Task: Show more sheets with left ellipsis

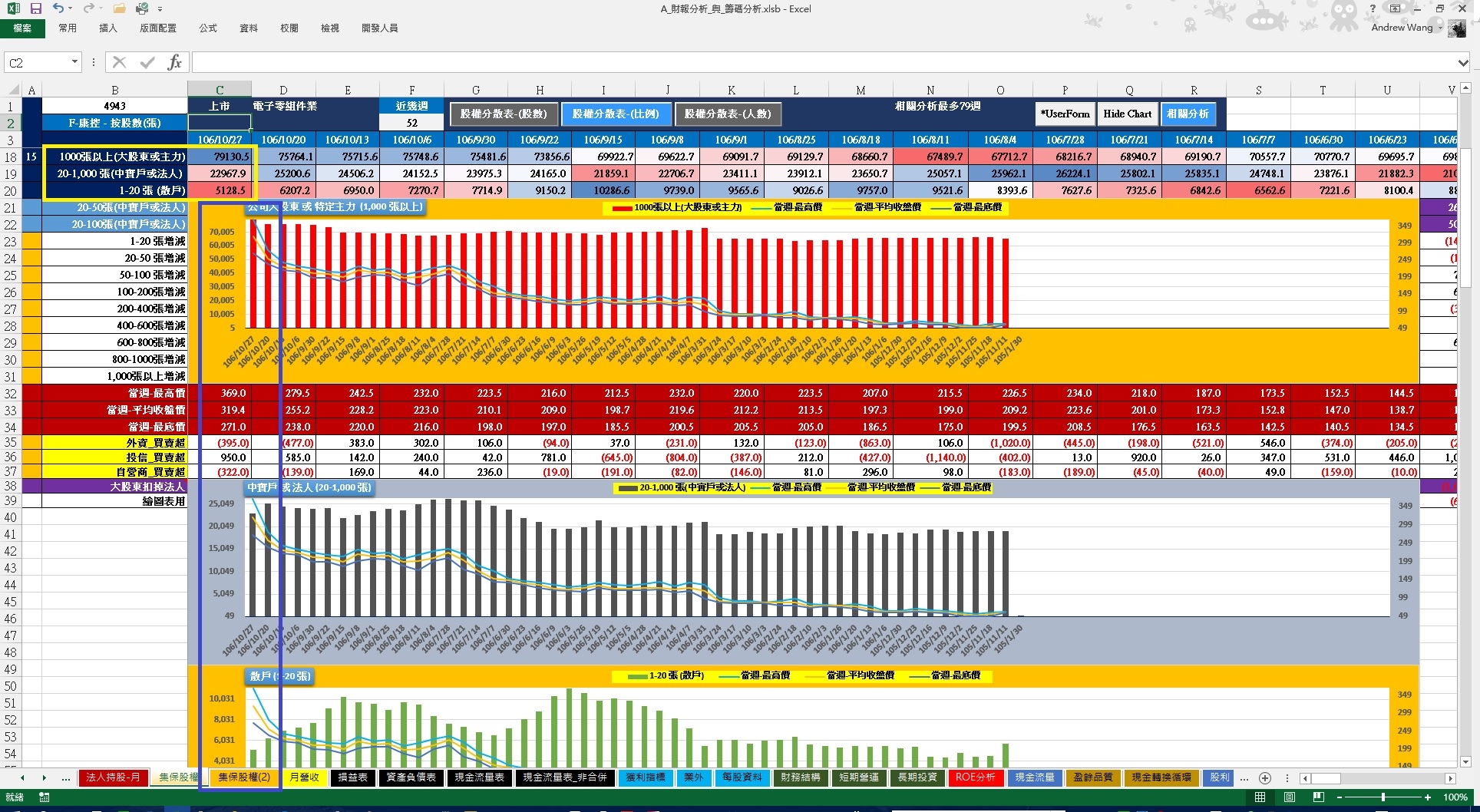Action: (x=66, y=777)
